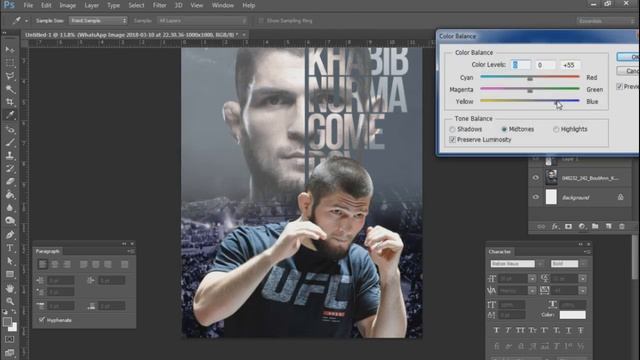Select the Move tool

pos(10,49)
